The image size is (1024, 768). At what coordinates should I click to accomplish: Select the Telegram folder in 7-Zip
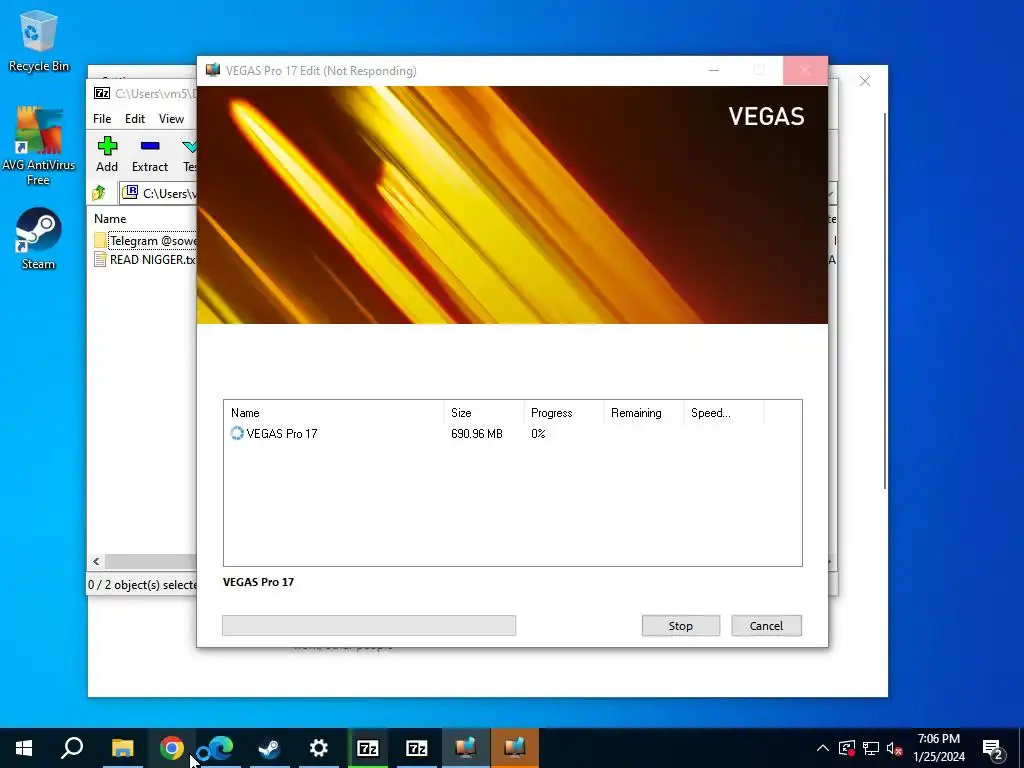(145, 240)
